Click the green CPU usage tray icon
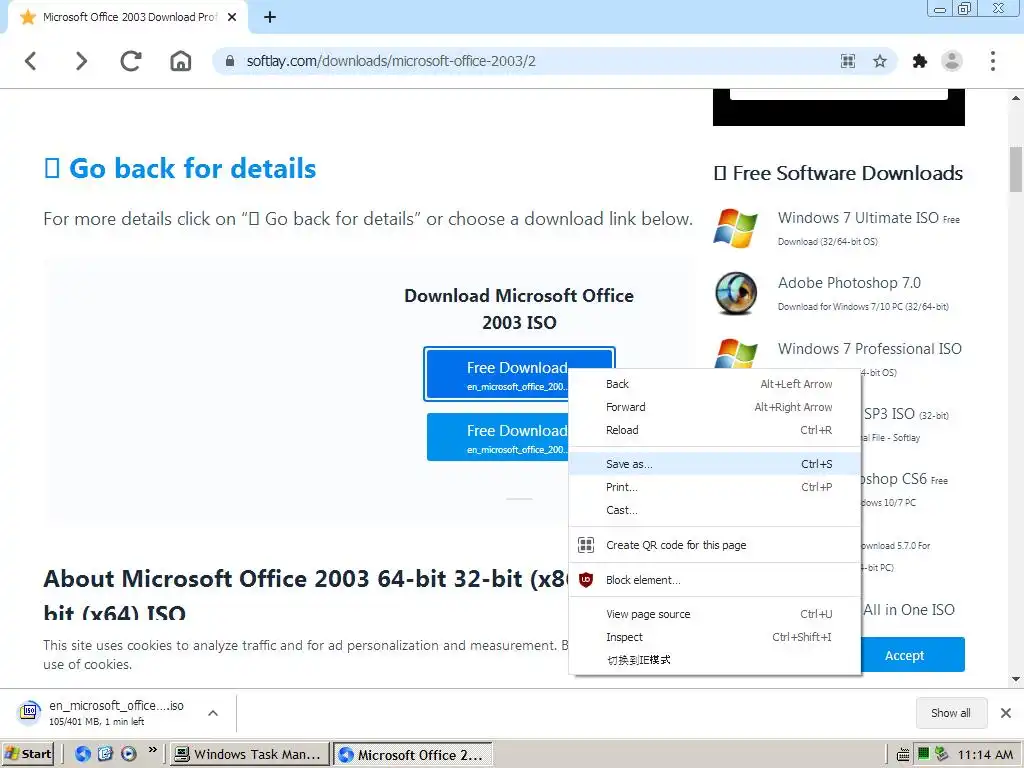Image resolution: width=1024 pixels, height=768 pixels. coord(923,754)
